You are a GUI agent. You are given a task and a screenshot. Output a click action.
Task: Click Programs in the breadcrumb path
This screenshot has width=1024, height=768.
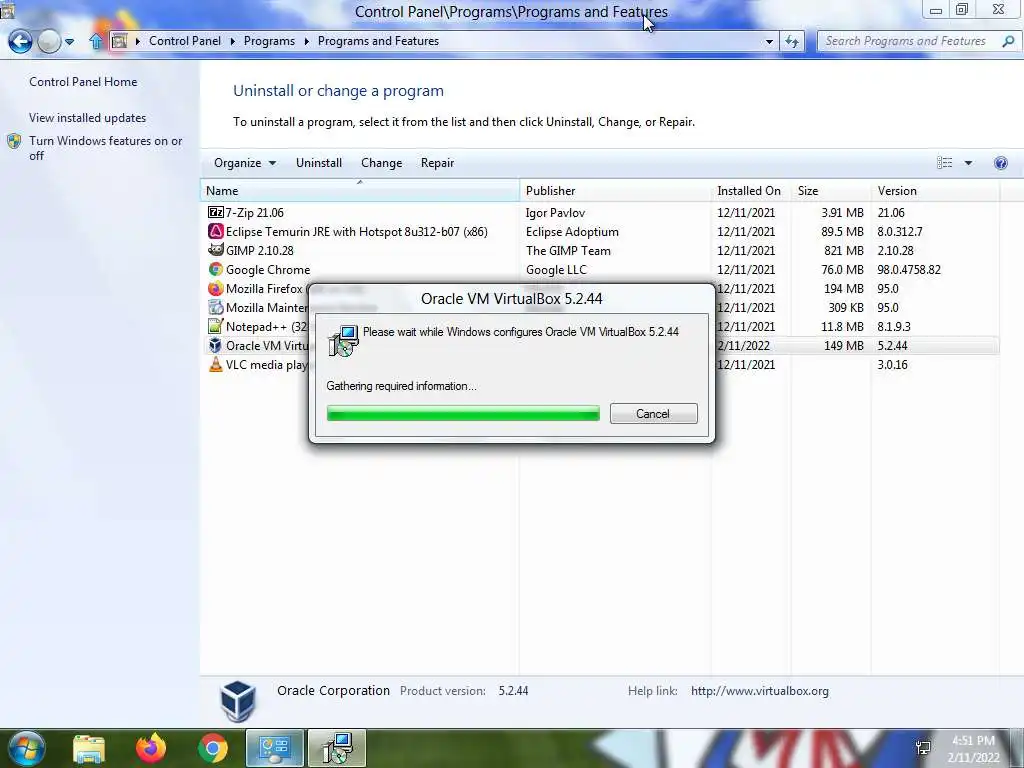(269, 40)
